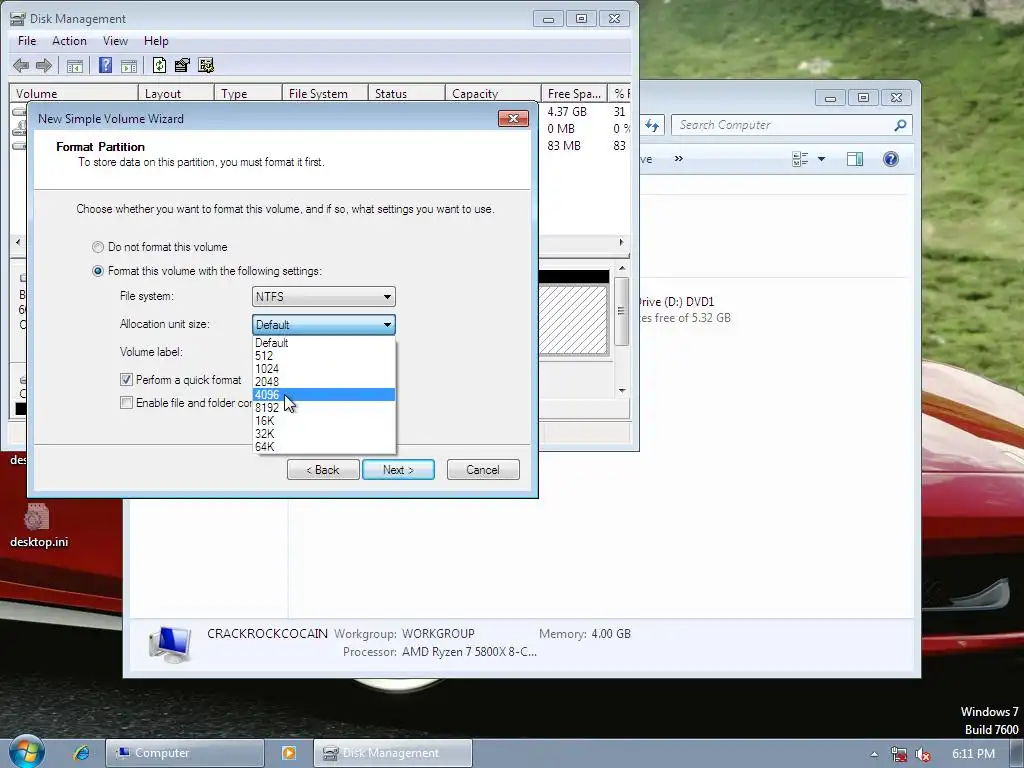Click the 'Next >' button in the wizard
Image resolution: width=1024 pixels, height=768 pixels.
[398, 470]
